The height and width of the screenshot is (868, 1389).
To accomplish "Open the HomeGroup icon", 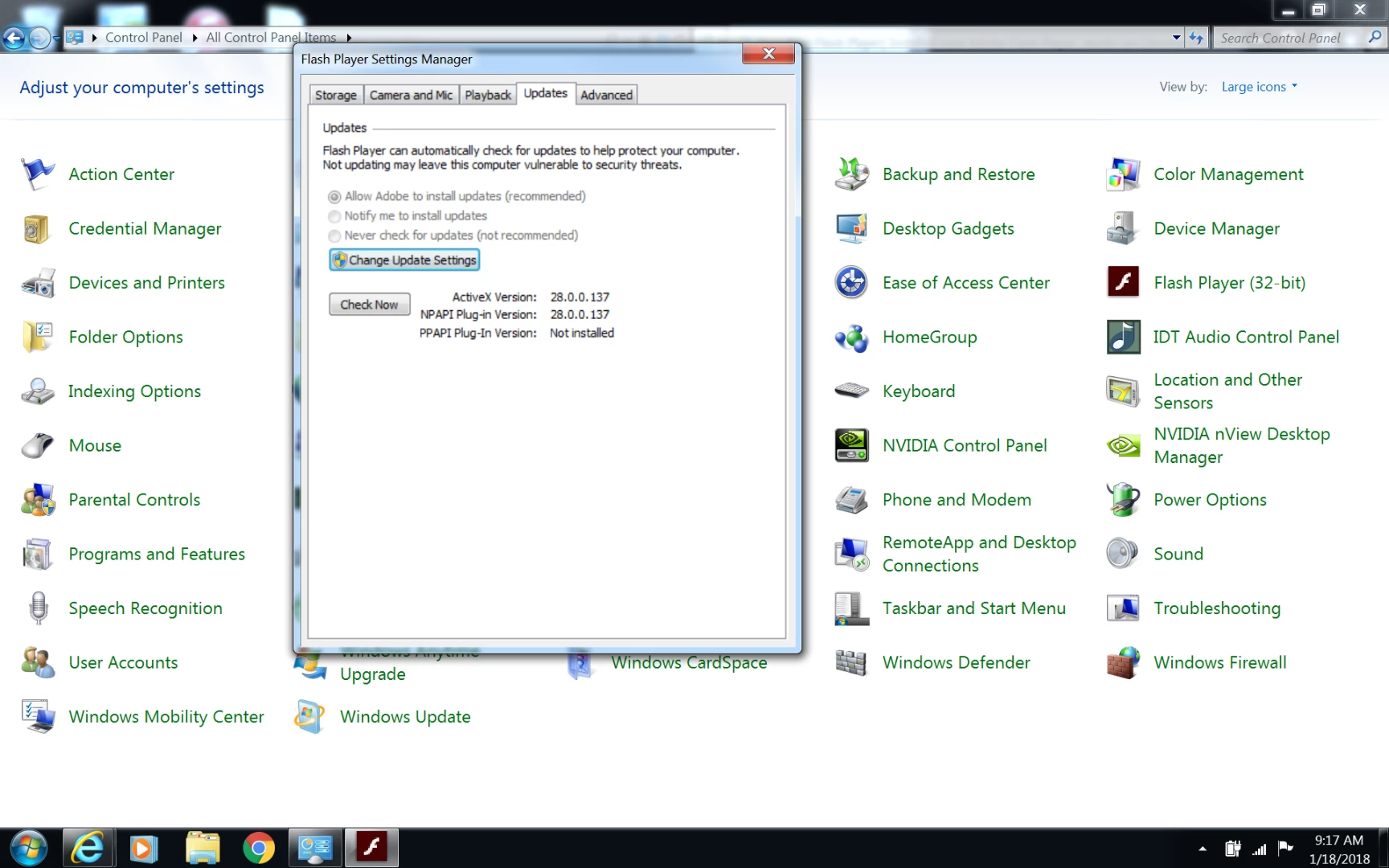I will 852,337.
